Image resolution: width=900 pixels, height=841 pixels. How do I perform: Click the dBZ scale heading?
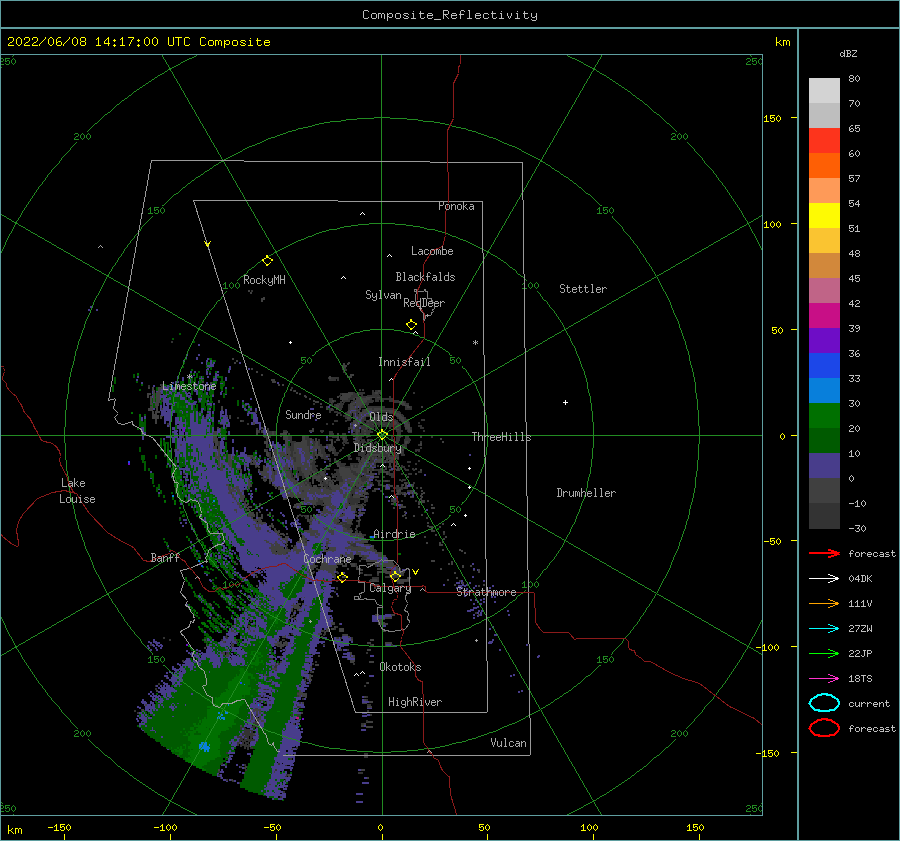tap(848, 53)
